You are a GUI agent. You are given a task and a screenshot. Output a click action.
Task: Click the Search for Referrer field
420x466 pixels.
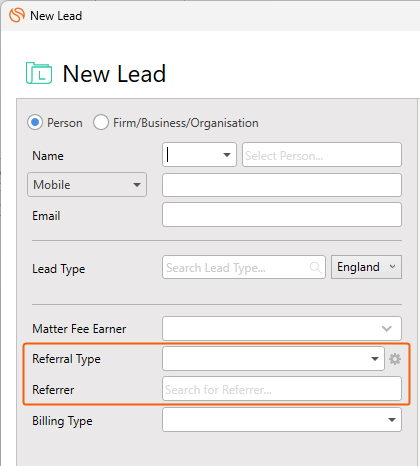pos(282,389)
